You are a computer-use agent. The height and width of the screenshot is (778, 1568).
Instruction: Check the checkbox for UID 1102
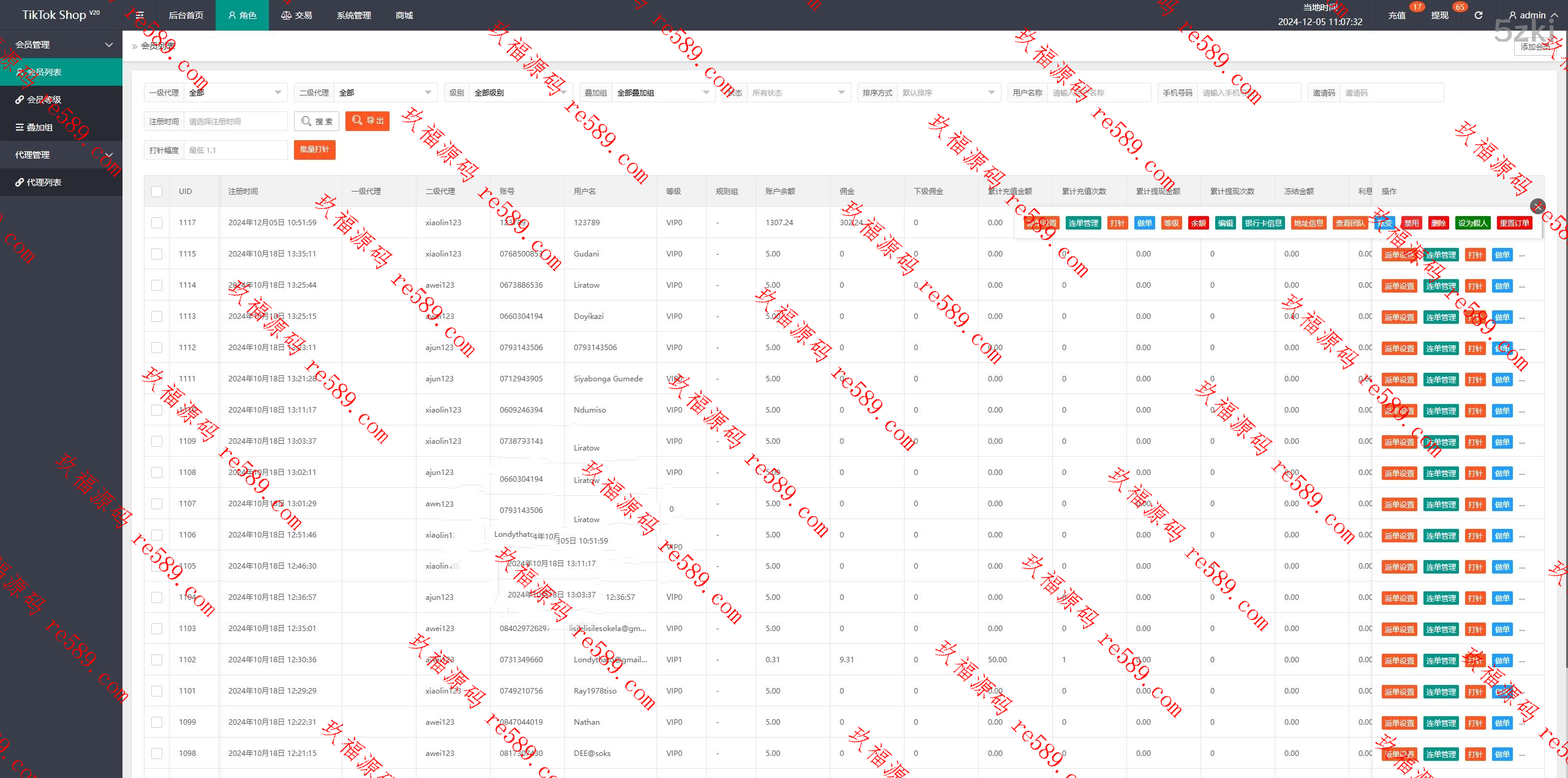coord(157,660)
